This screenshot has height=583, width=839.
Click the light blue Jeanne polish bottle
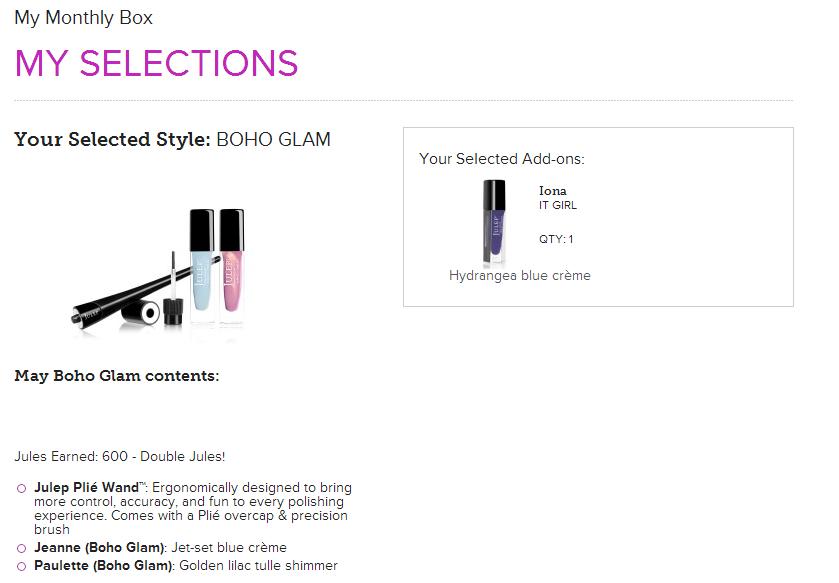point(202,265)
